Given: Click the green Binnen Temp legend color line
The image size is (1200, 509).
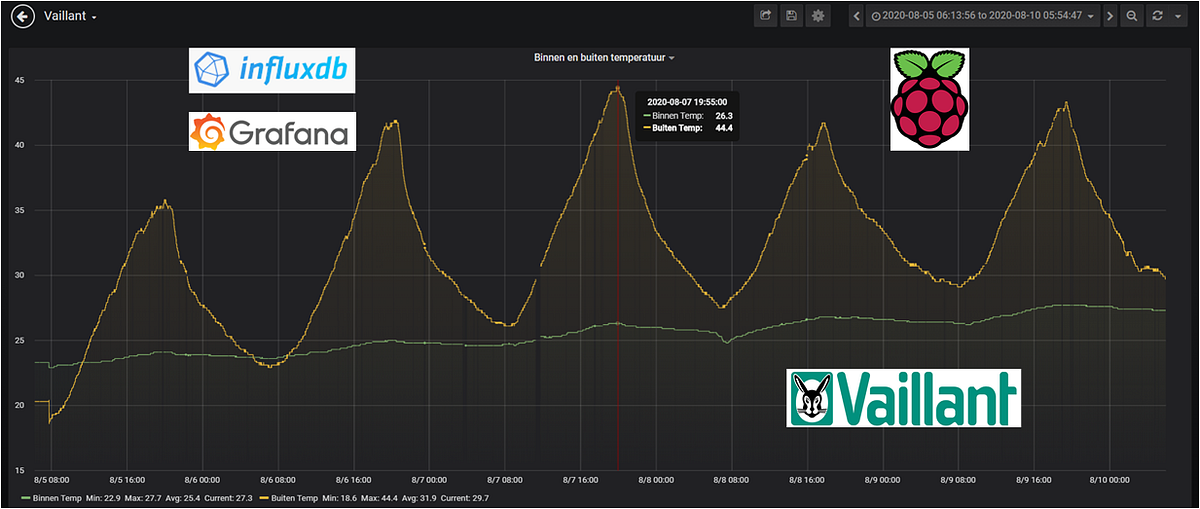Looking at the screenshot, I should pos(26,498).
